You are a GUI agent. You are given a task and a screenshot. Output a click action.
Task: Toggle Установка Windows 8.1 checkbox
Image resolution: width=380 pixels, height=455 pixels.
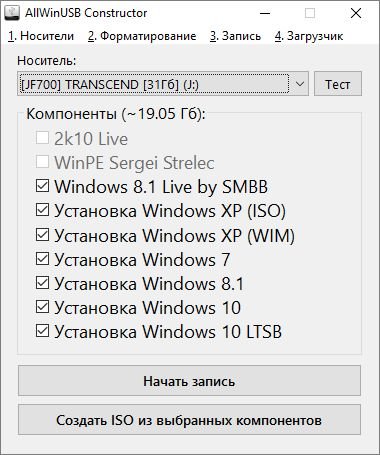point(42,283)
